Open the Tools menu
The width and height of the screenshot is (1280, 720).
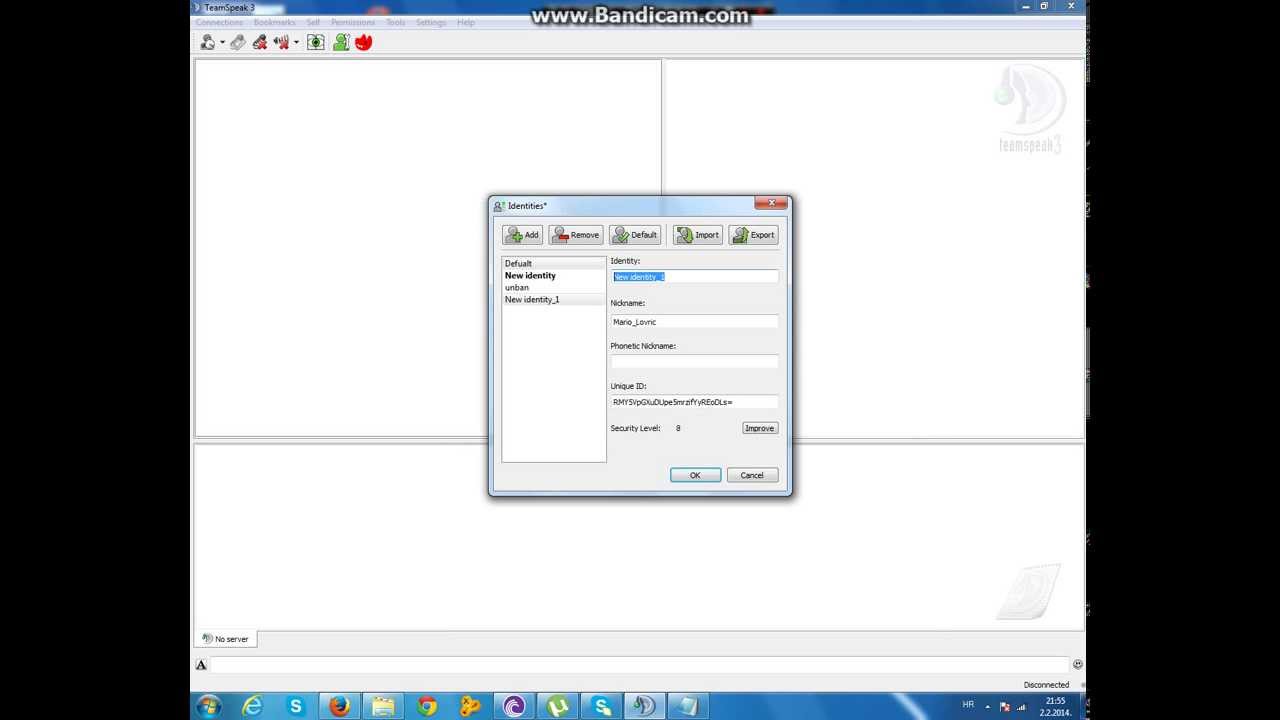pyautogui.click(x=396, y=22)
